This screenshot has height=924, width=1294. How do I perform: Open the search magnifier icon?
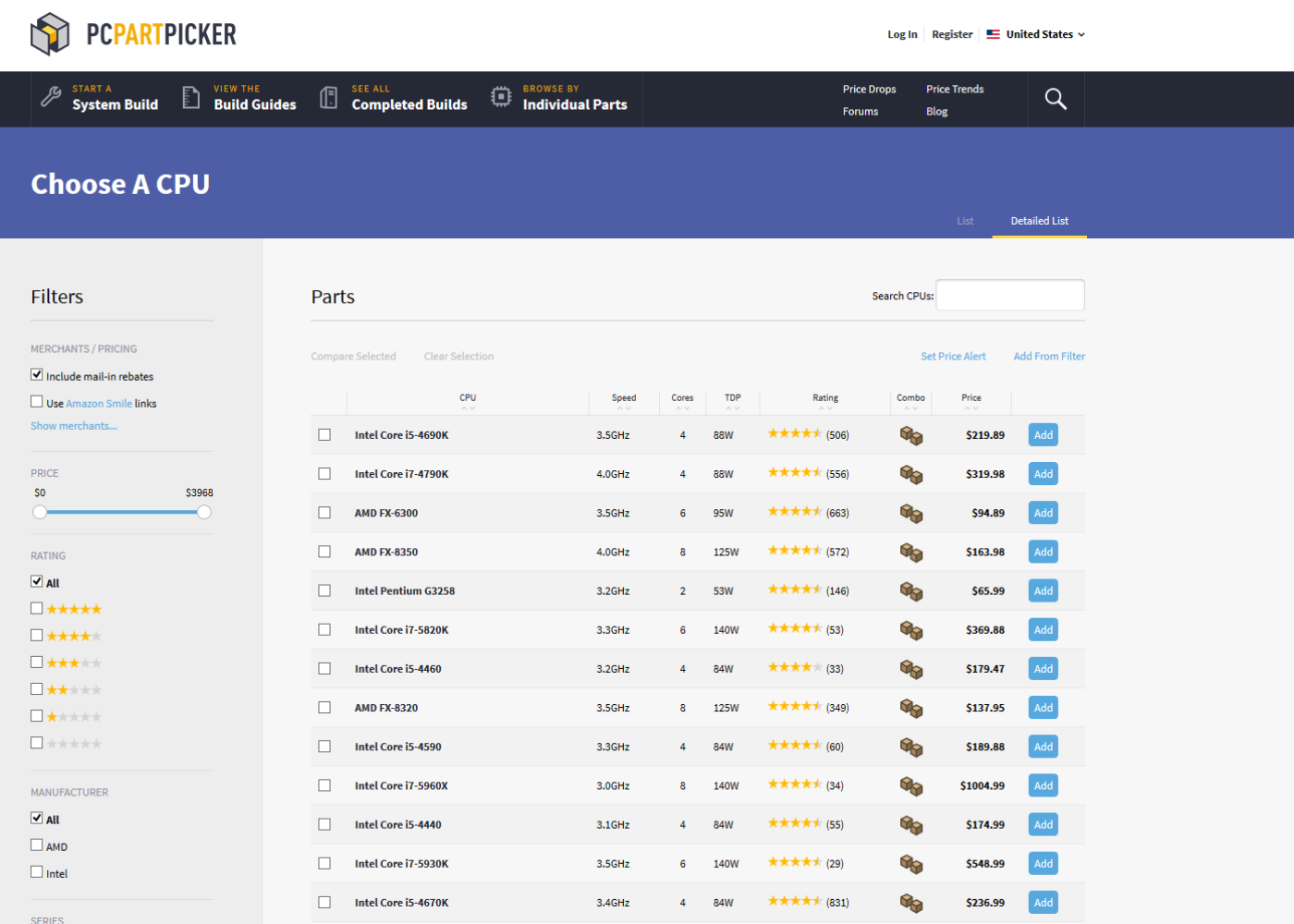point(1056,99)
